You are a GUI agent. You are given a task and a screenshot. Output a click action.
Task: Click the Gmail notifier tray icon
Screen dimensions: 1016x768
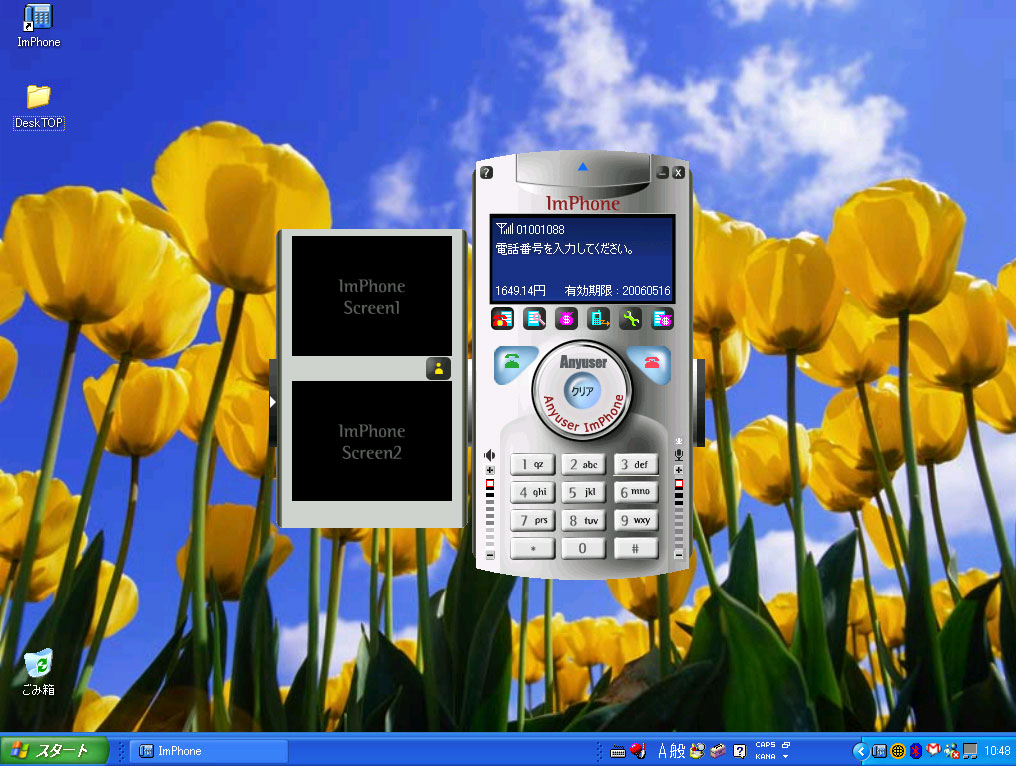tap(933, 751)
